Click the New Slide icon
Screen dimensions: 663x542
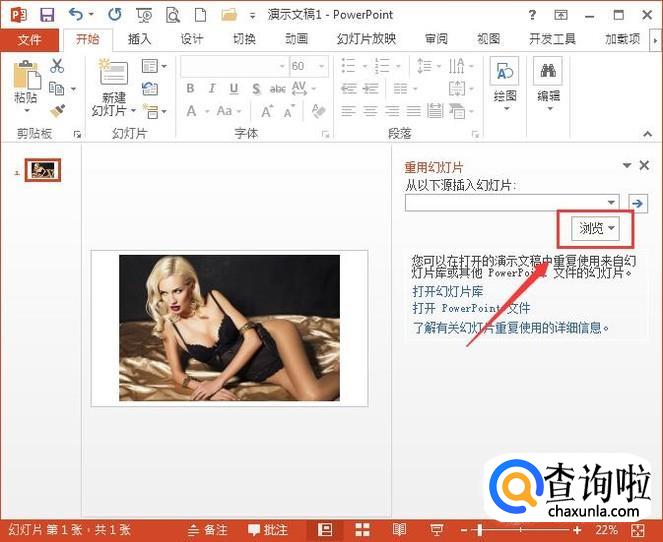click(x=113, y=73)
